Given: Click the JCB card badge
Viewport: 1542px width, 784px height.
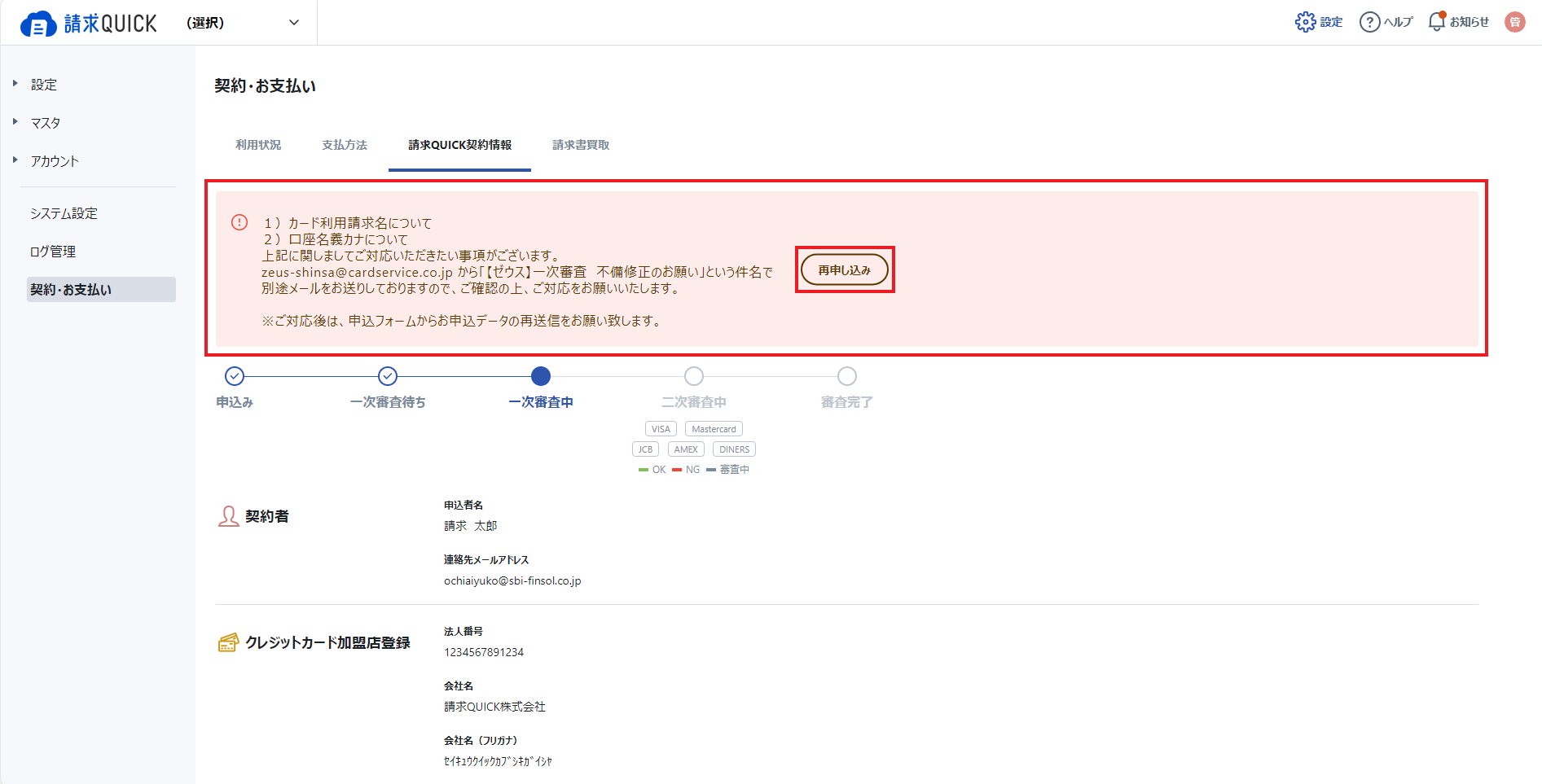Looking at the screenshot, I should point(645,449).
